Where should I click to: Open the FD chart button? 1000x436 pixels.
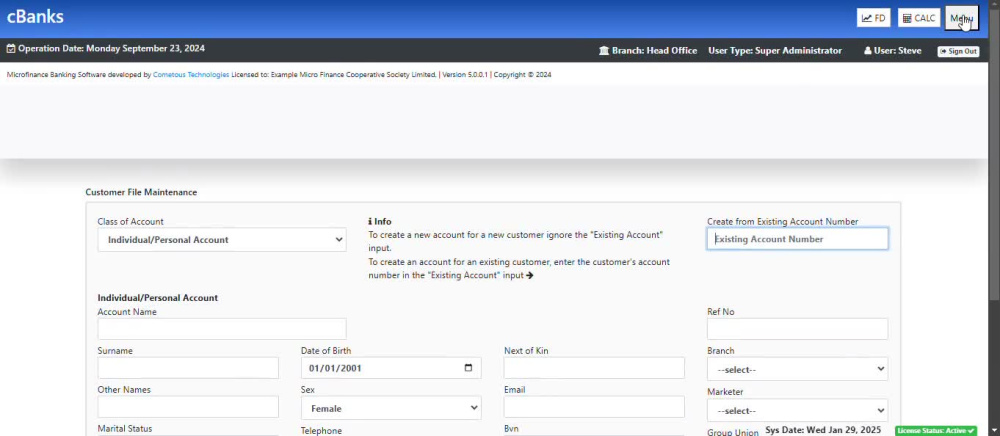[x=873, y=18]
